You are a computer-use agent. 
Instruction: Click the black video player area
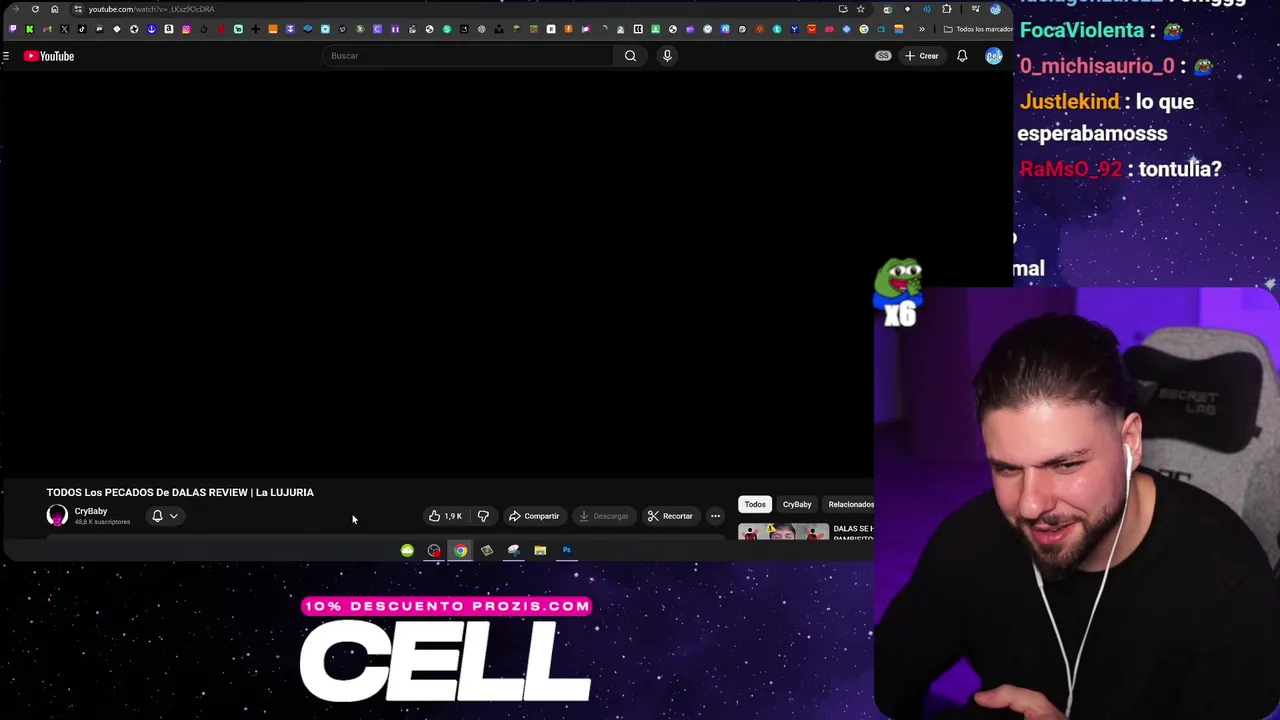[437, 275]
